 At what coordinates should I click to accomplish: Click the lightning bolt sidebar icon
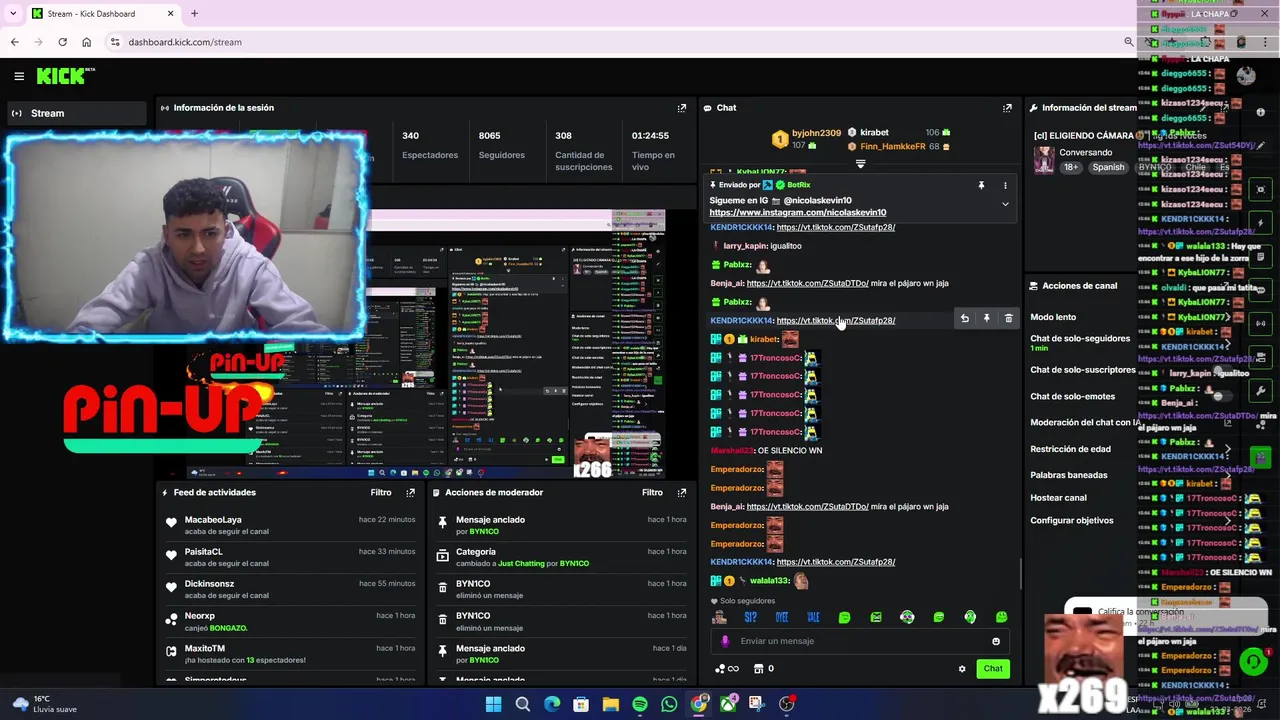tap(1261, 223)
